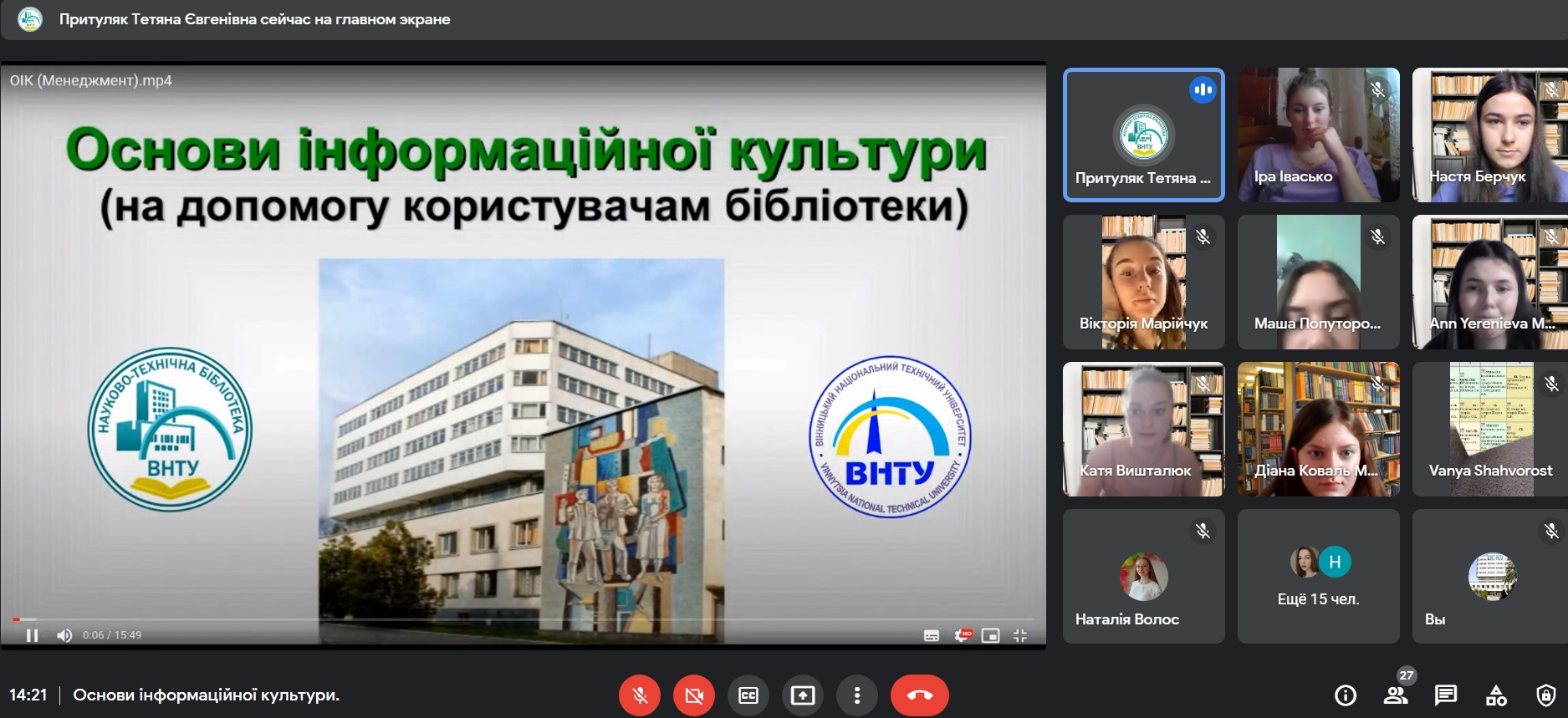
Task: Click the muted mic icon on Іра Івасько's tile
Action: 1378,89
